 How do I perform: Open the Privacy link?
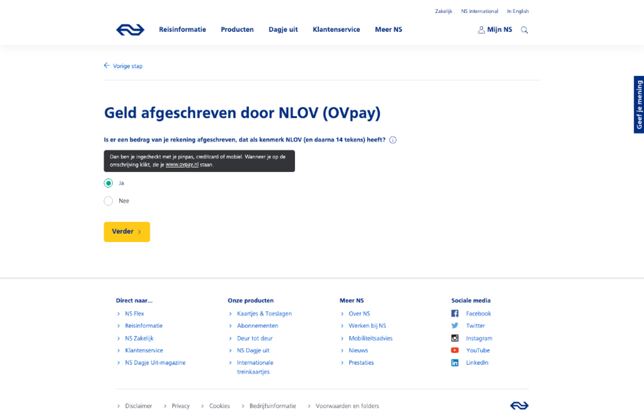[180, 406]
